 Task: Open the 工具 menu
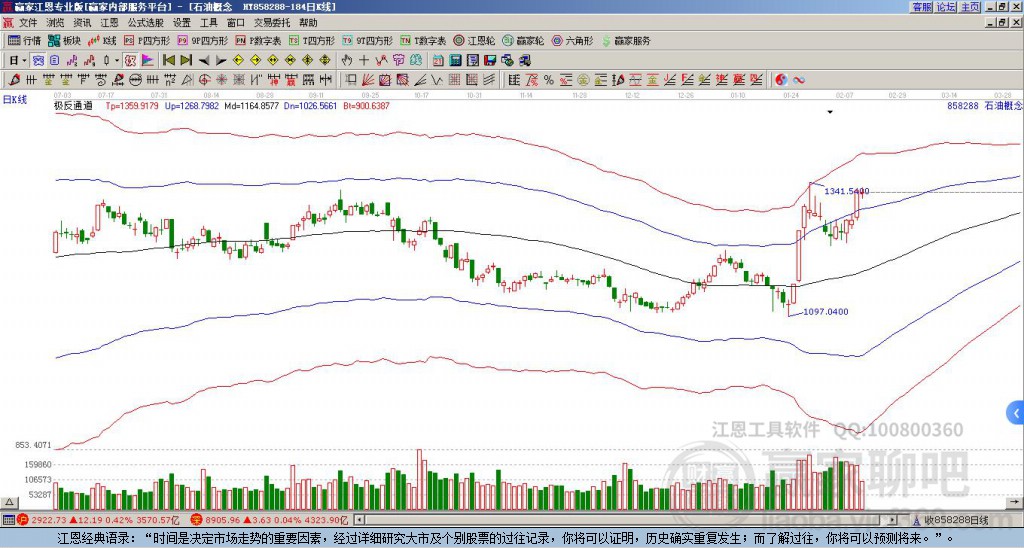[209, 23]
